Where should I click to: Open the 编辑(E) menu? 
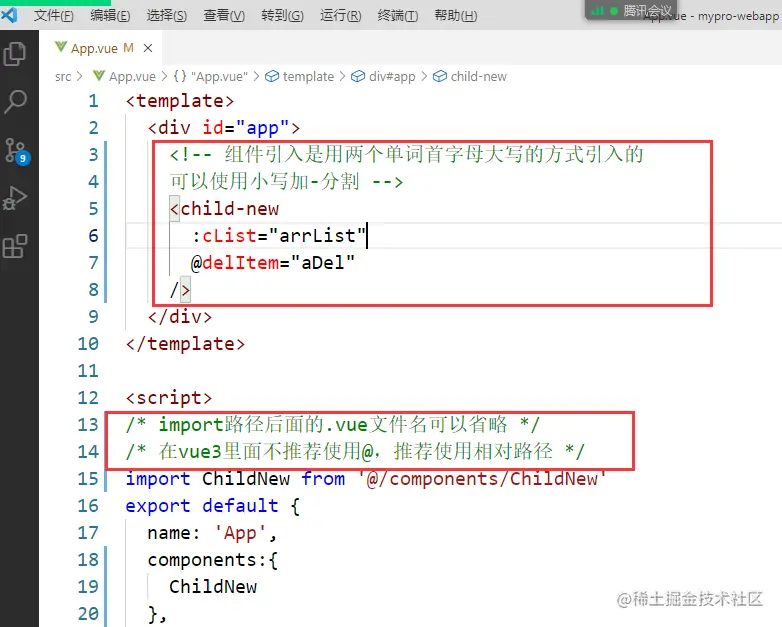[x=110, y=15]
